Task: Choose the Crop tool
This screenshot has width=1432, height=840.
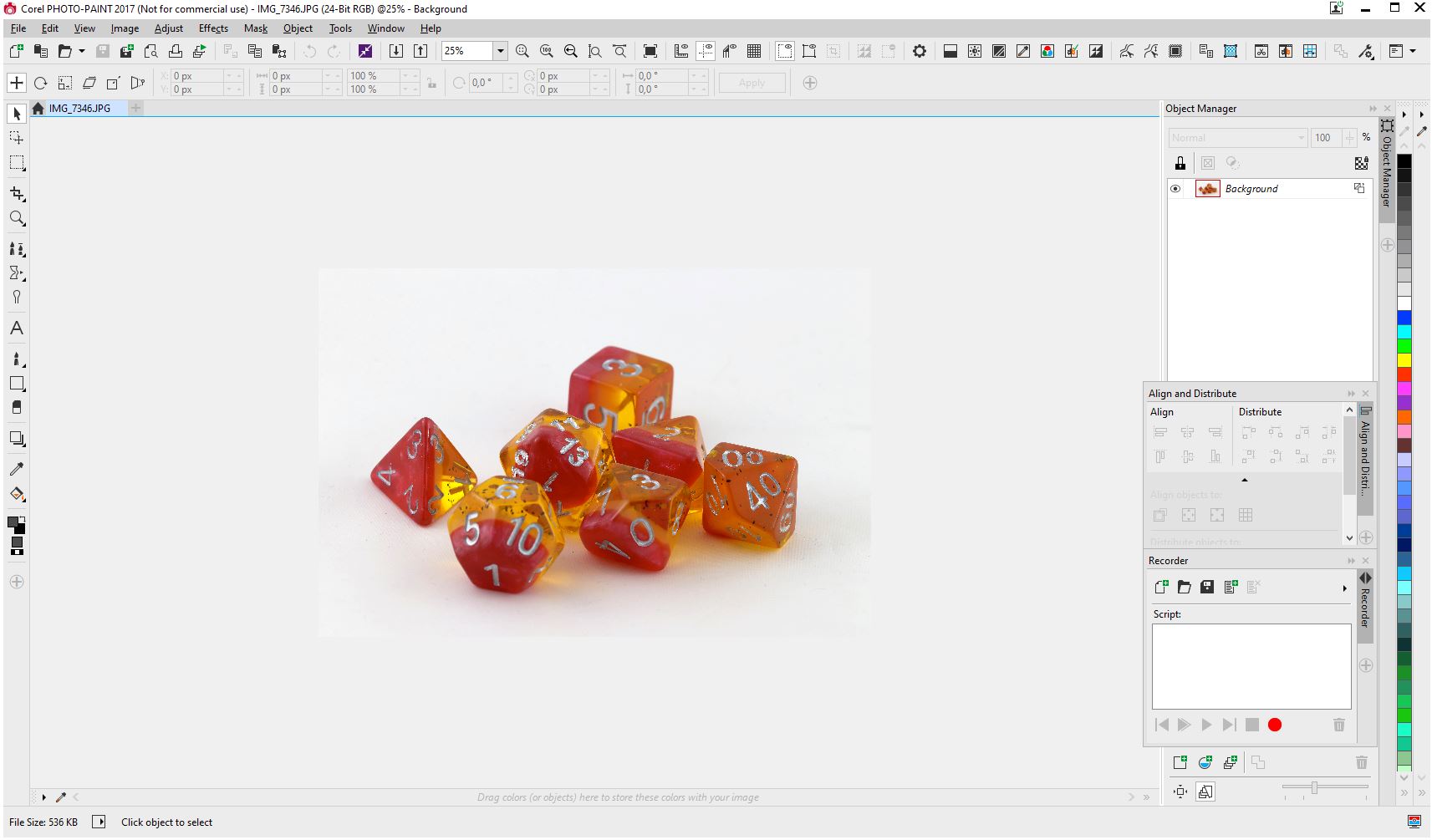Action: tap(17, 194)
